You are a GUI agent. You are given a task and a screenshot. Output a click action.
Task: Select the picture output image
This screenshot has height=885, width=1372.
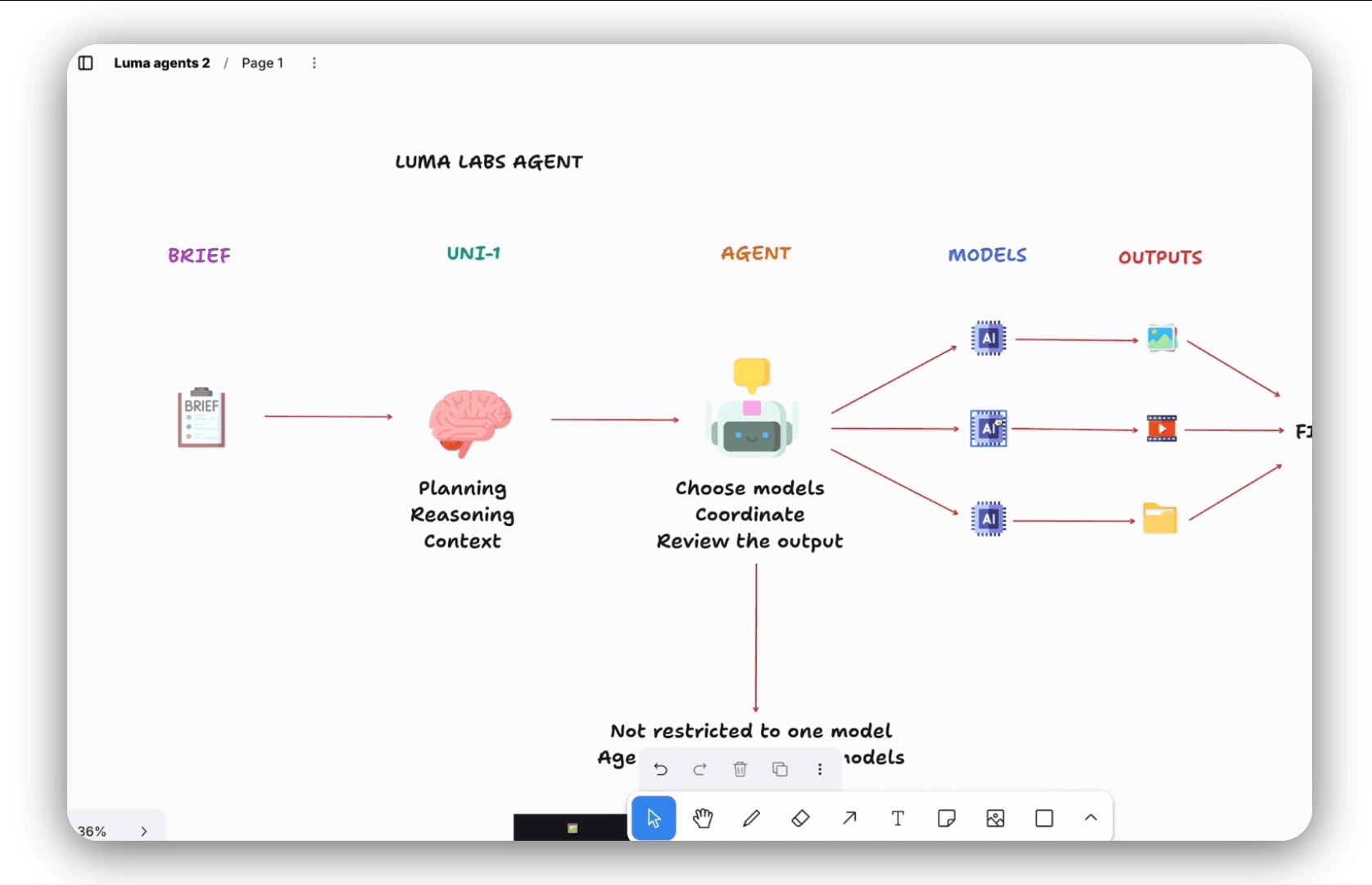pyautogui.click(x=1161, y=338)
